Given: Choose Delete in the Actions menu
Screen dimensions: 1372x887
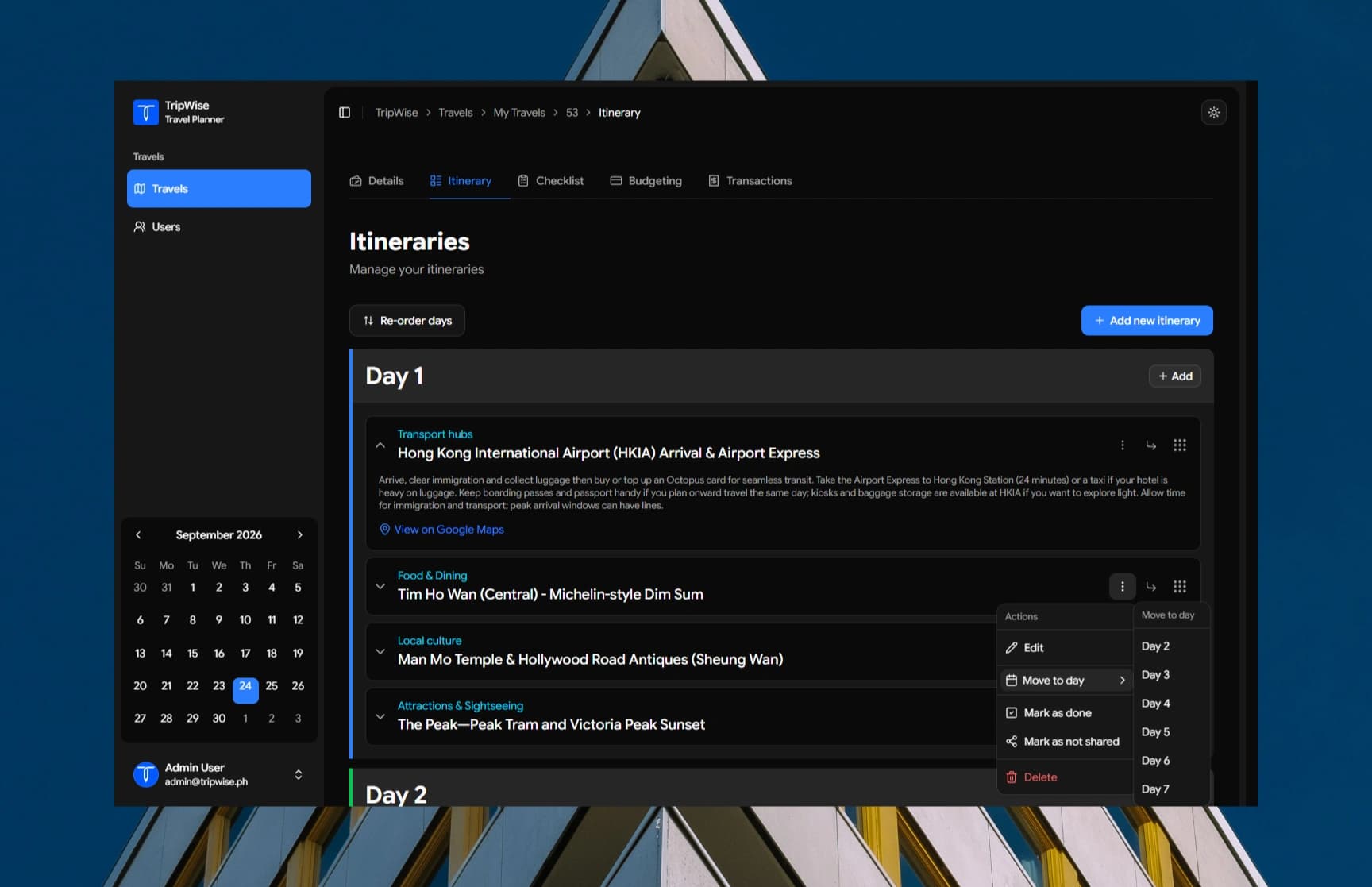Looking at the screenshot, I should [1065, 777].
